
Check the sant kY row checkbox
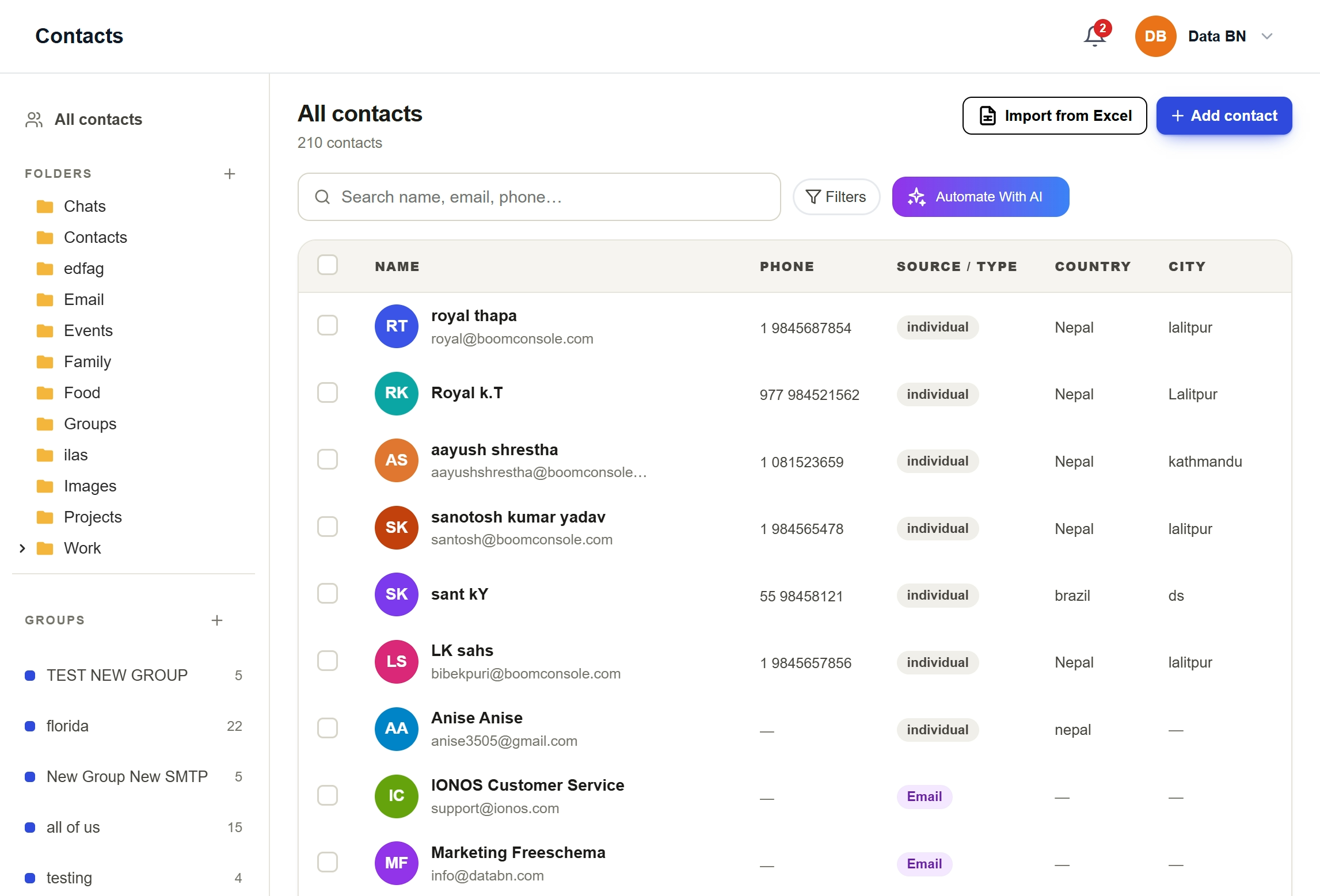pyautogui.click(x=328, y=593)
